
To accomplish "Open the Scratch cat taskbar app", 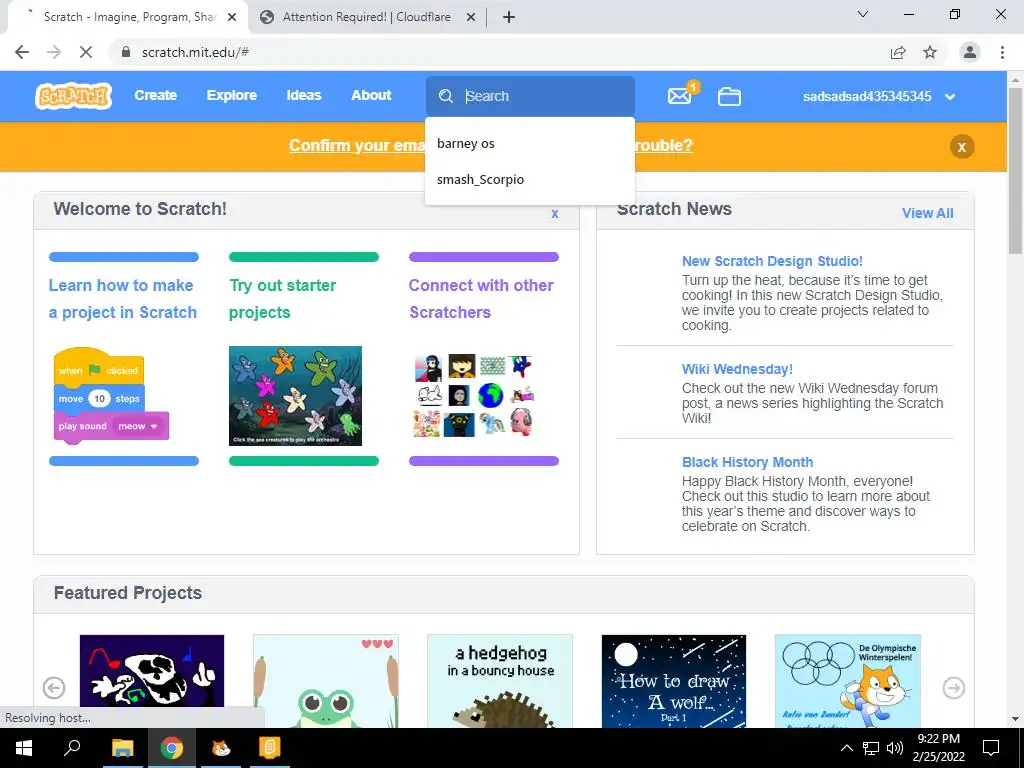I will tap(221, 748).
